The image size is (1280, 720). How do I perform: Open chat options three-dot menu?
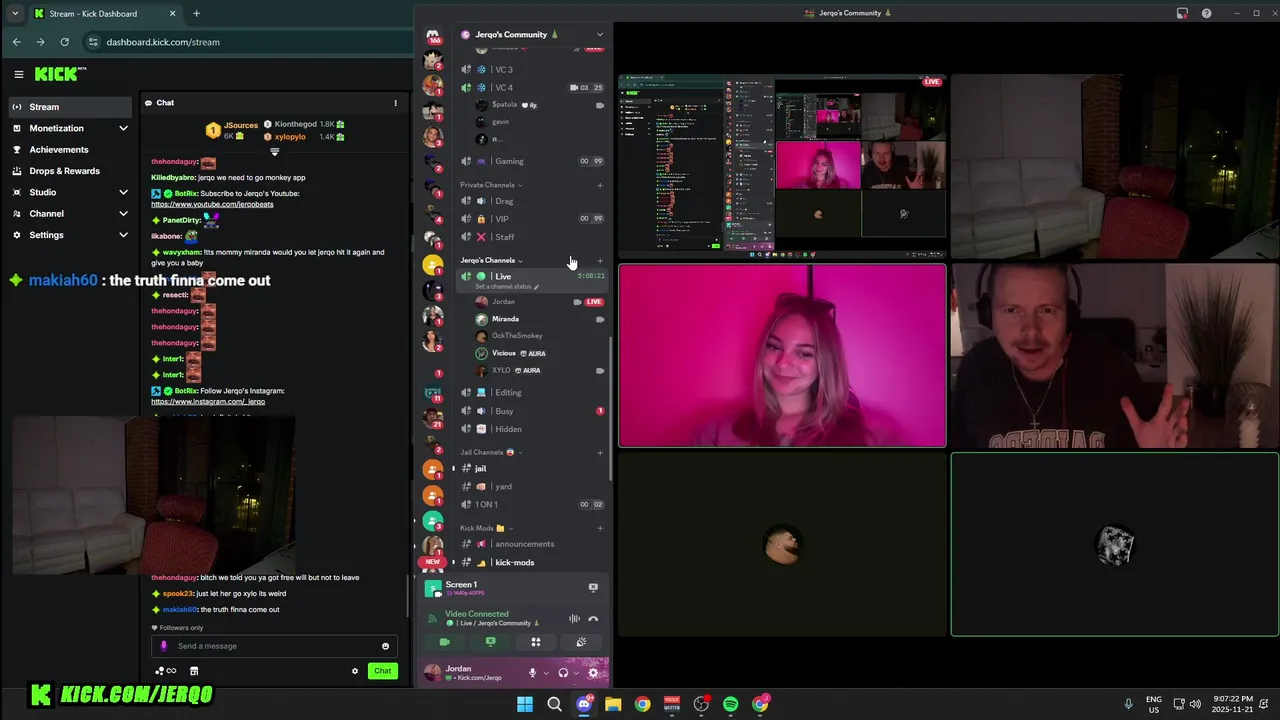[395, 102]
